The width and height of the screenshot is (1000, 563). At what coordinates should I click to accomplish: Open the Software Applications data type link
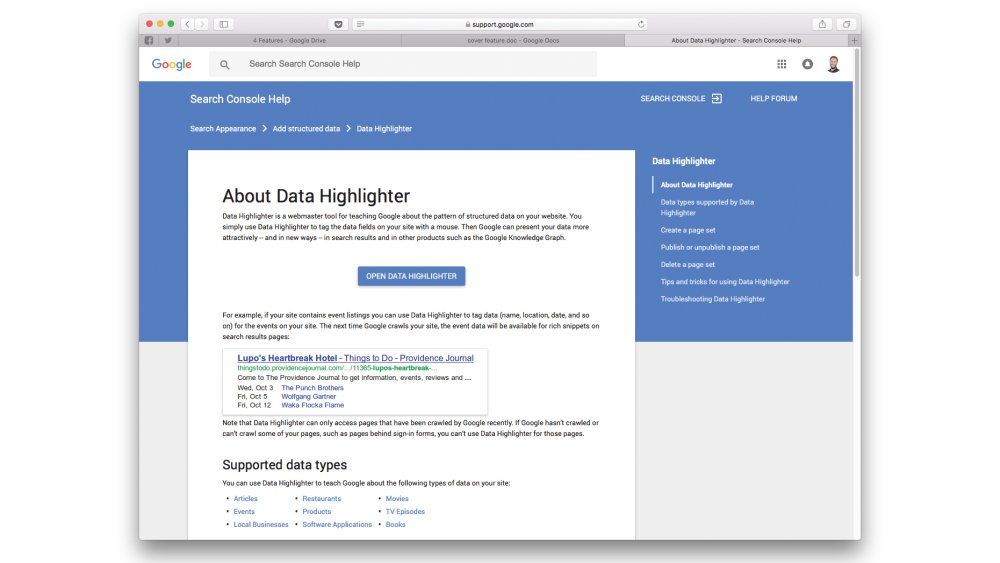337,525
